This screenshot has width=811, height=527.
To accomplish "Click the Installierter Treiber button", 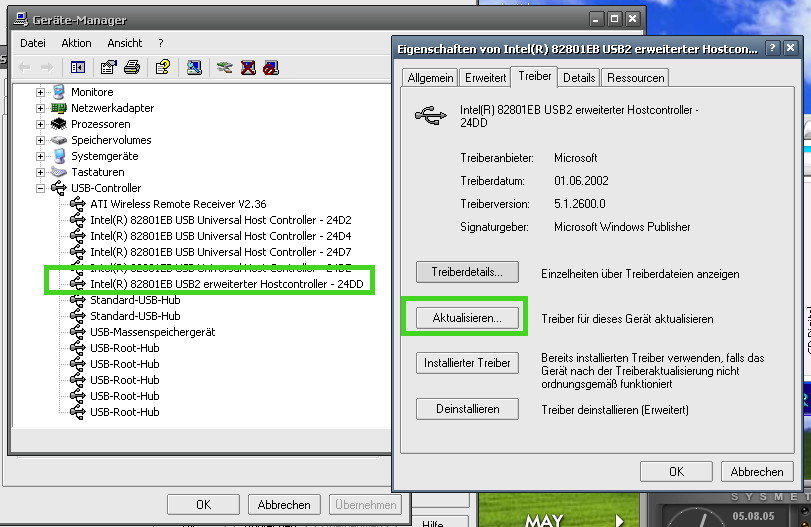I will click(467, 363).
